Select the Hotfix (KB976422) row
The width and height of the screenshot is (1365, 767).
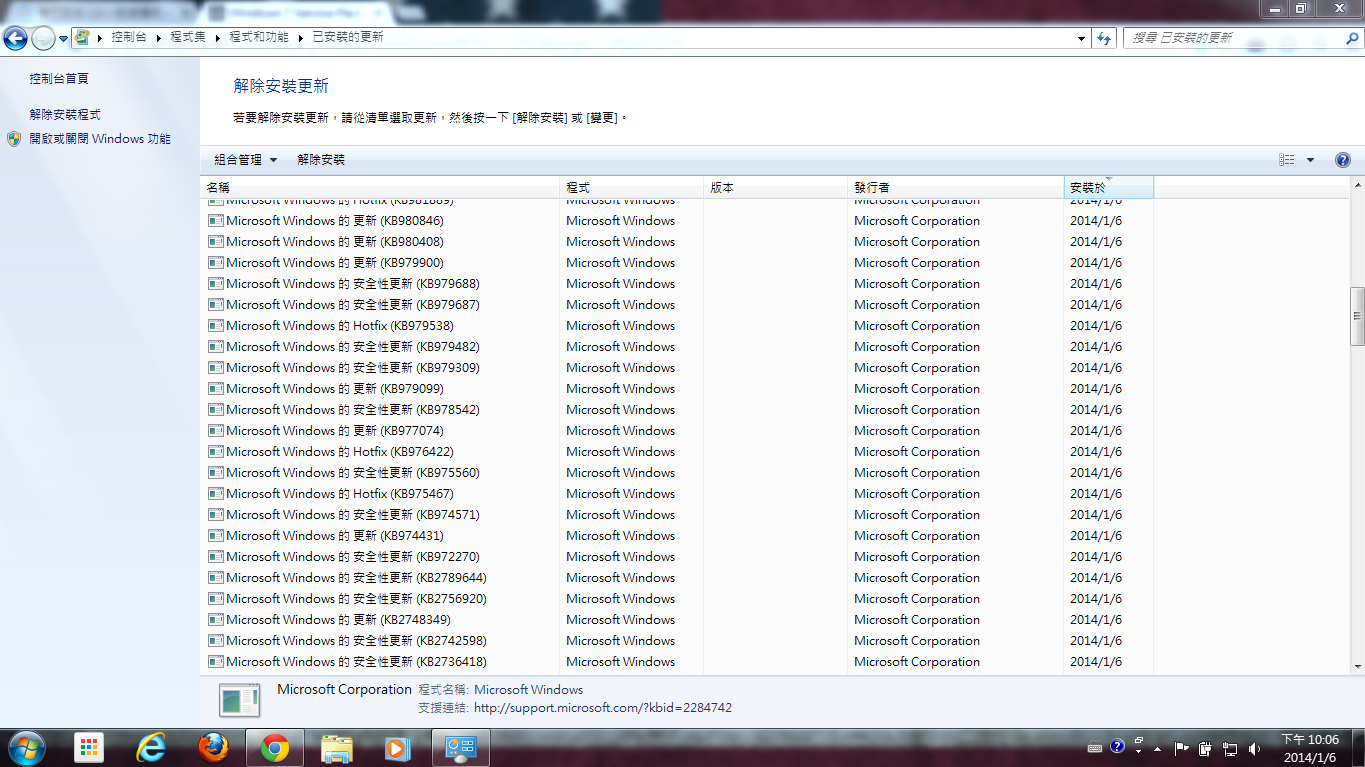point(677,452)
